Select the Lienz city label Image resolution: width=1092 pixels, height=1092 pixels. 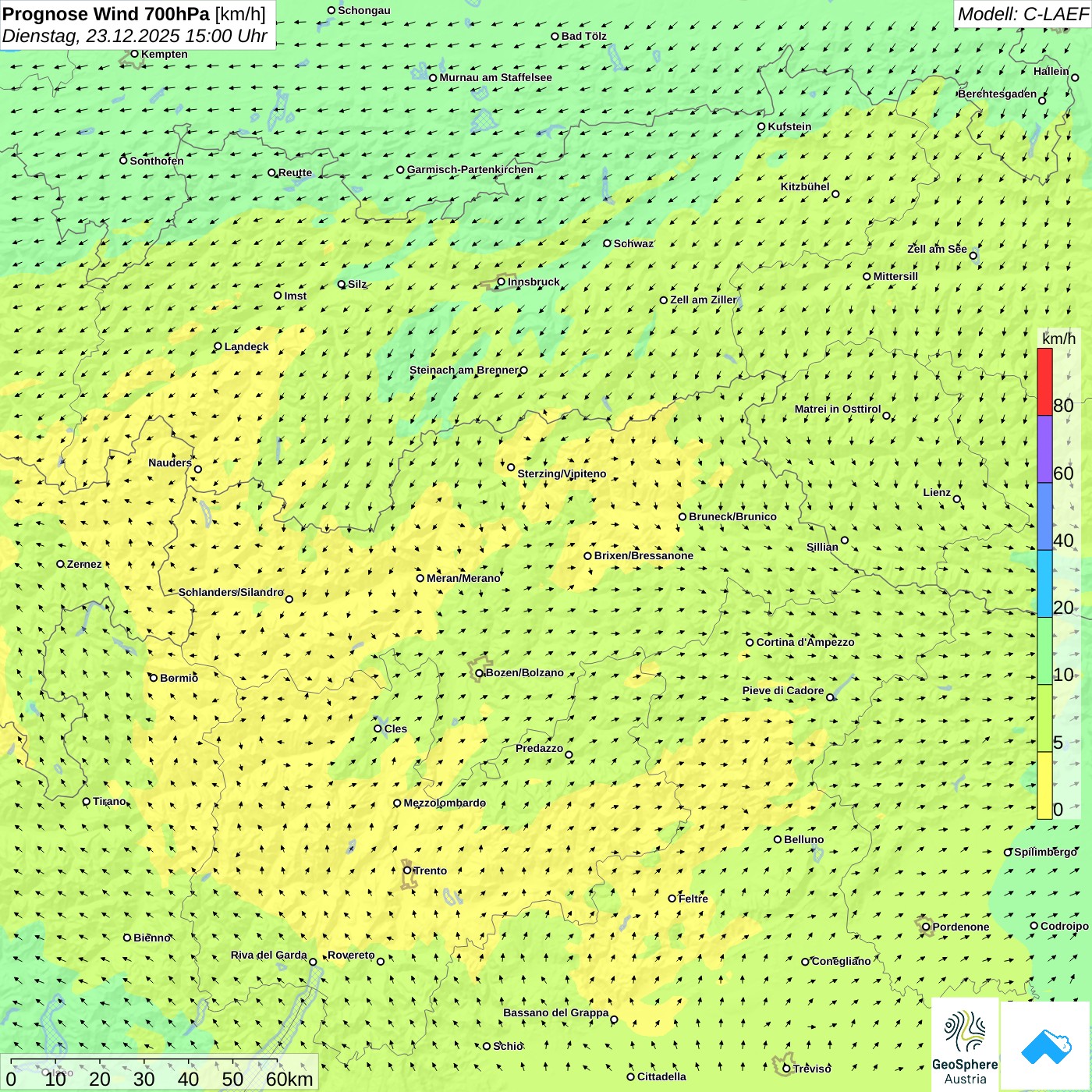(937, 492)
